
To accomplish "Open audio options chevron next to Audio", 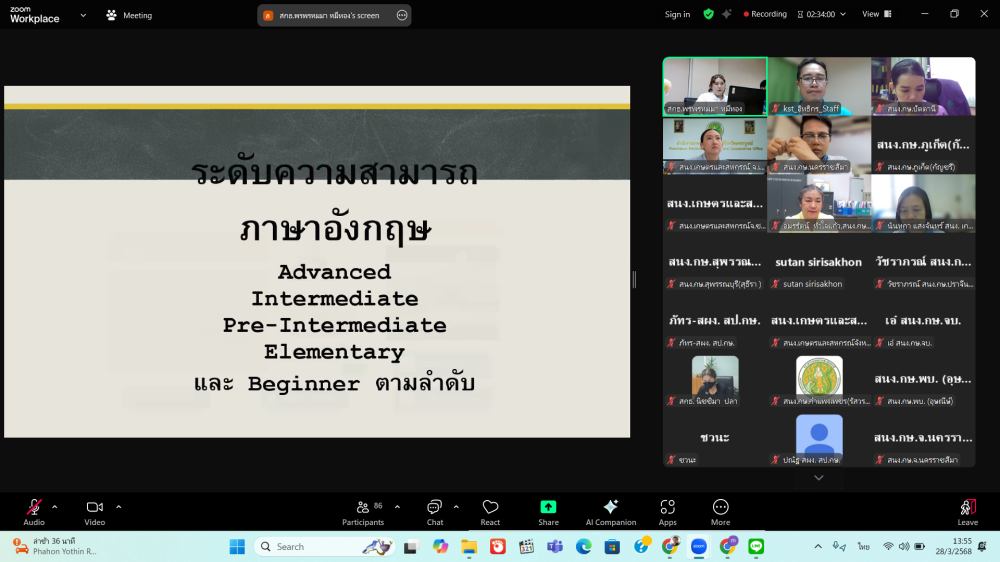I will 55,507.
